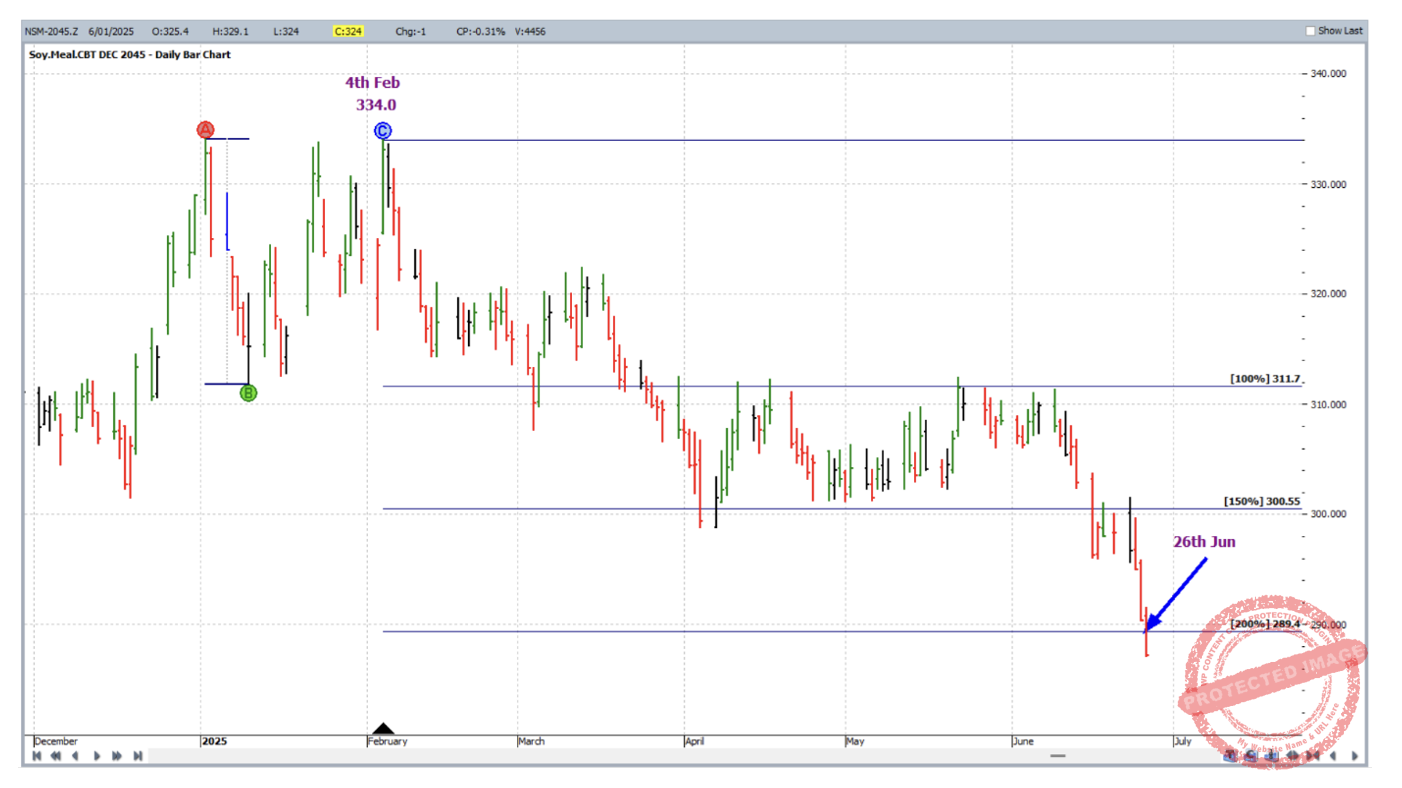1402x788 pixels.
Task: Select the blue point C marker
Action: pyautogui.click(x=383, y=131)
